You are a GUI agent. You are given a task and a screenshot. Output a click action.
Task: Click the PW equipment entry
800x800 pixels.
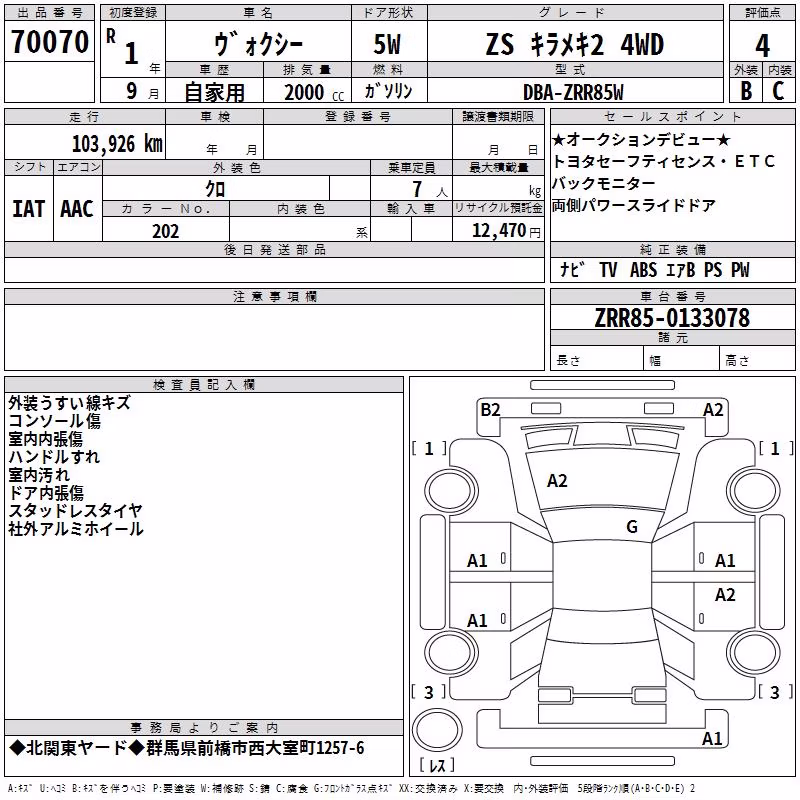(x=740, y=270)
